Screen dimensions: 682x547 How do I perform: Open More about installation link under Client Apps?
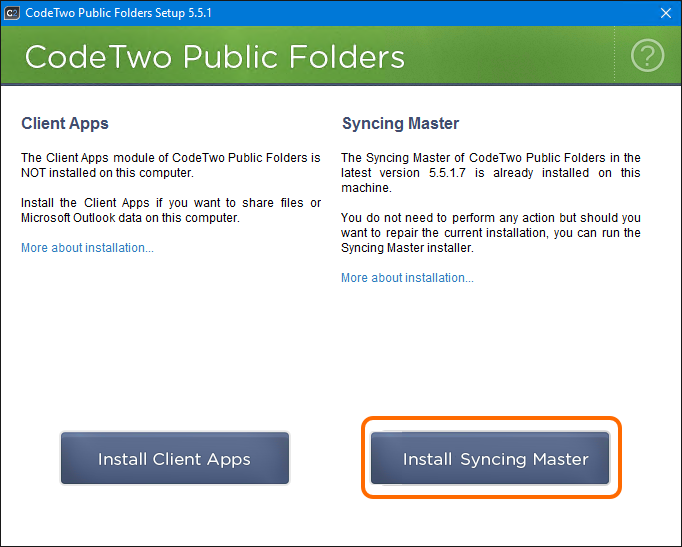point(87,248)
